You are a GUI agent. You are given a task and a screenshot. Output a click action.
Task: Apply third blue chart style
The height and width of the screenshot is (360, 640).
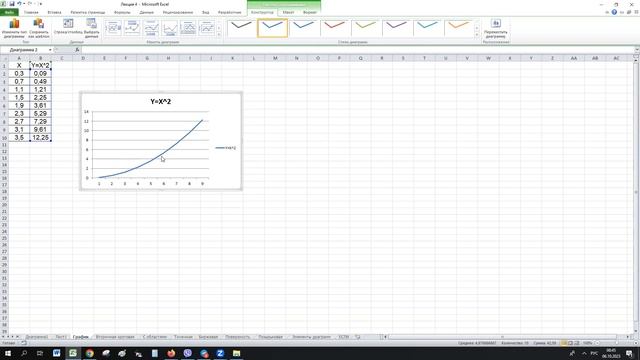(304, 27)
